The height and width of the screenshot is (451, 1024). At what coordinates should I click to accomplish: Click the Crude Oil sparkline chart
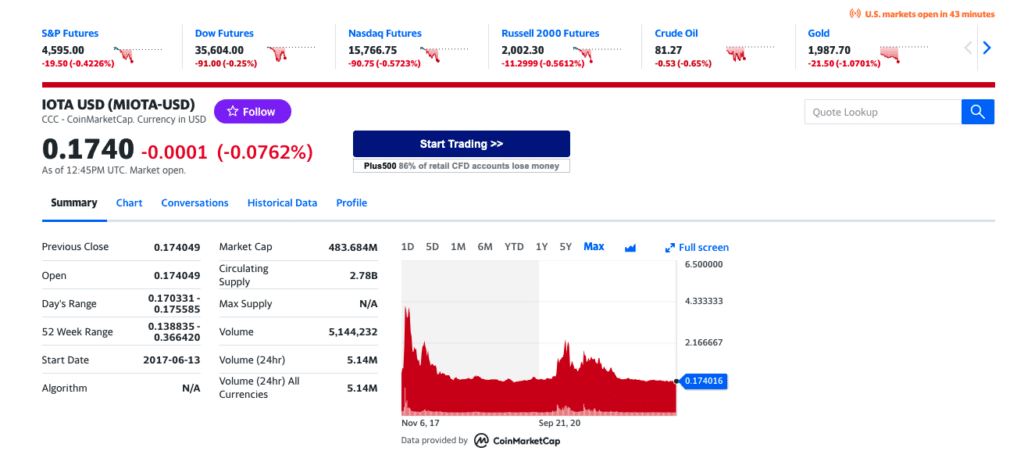[x=750, y=54]
